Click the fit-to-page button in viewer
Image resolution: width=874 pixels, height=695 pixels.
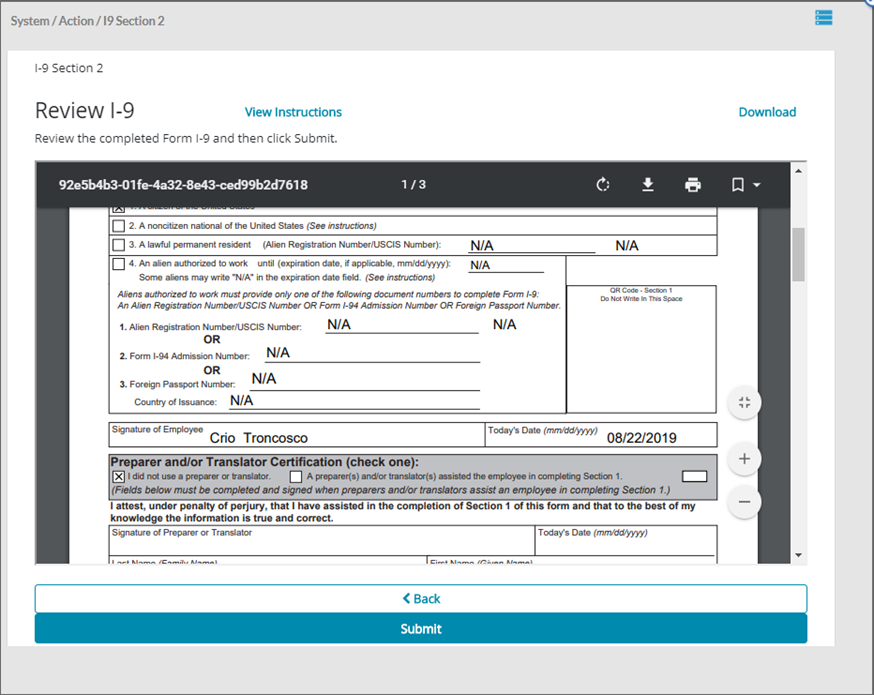click(744, 402)
